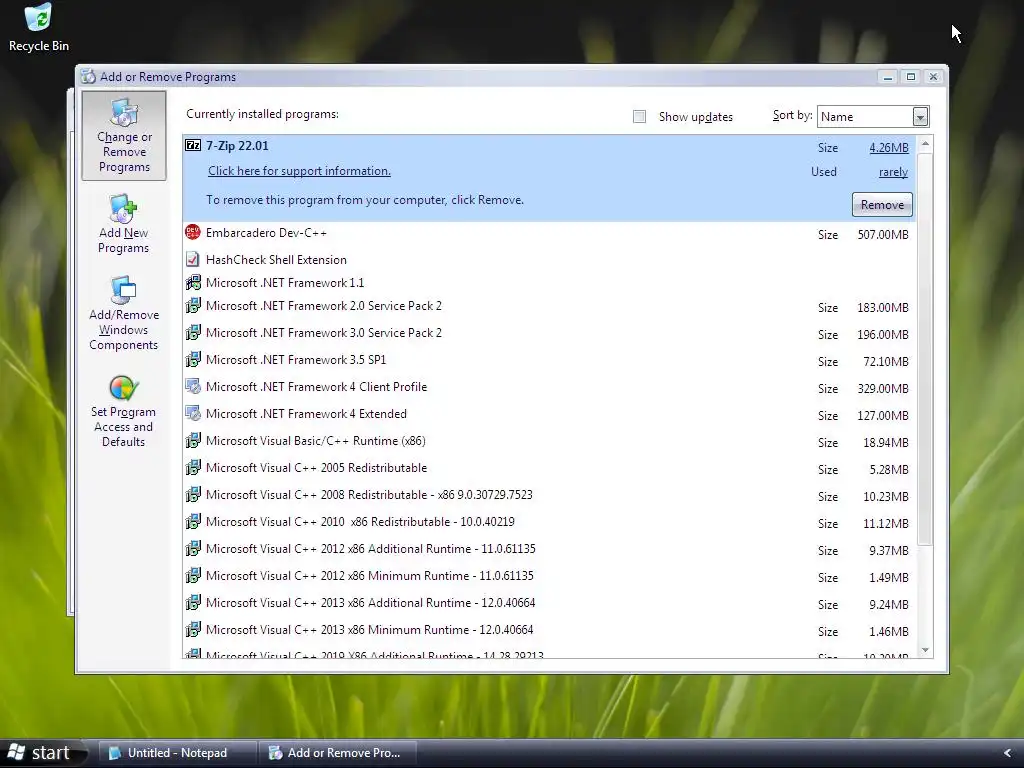
Task: Click the rarely used link
Action: click(x=893, y=172)
